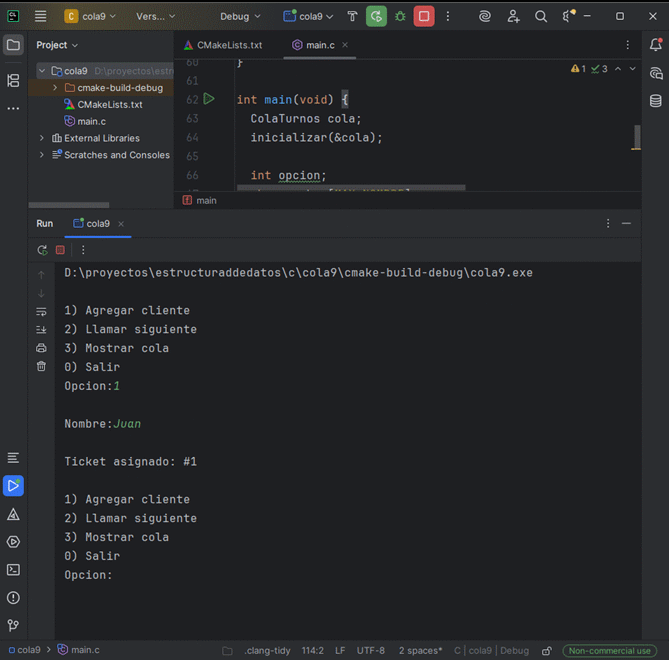Click the Rerun icon in Run panel

click(42, 250)
